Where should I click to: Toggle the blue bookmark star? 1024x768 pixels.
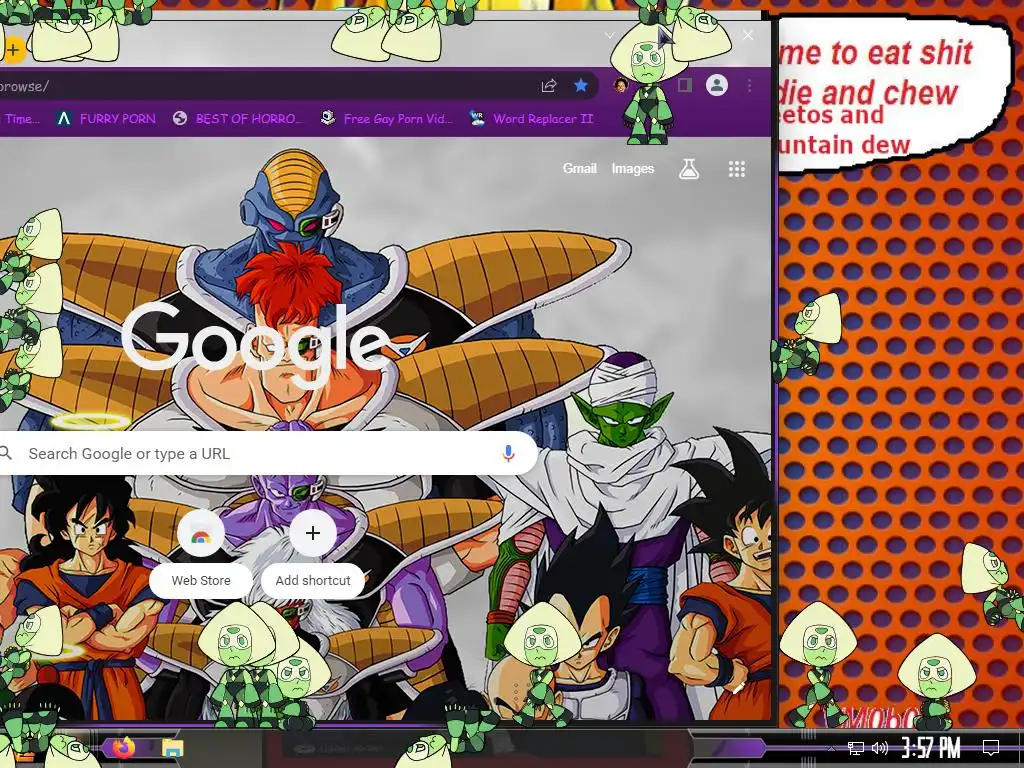click(x=581, y=86)
